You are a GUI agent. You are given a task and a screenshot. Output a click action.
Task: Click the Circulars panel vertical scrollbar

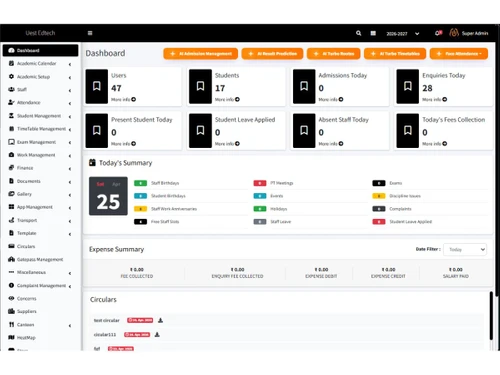pyautogui.click(x=491, y=315)
